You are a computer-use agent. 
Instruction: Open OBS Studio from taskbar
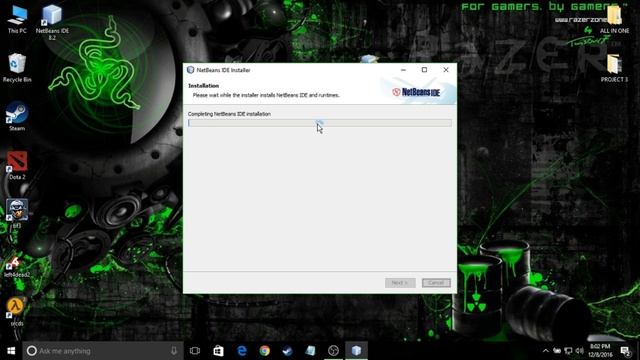tap(333, 351)
